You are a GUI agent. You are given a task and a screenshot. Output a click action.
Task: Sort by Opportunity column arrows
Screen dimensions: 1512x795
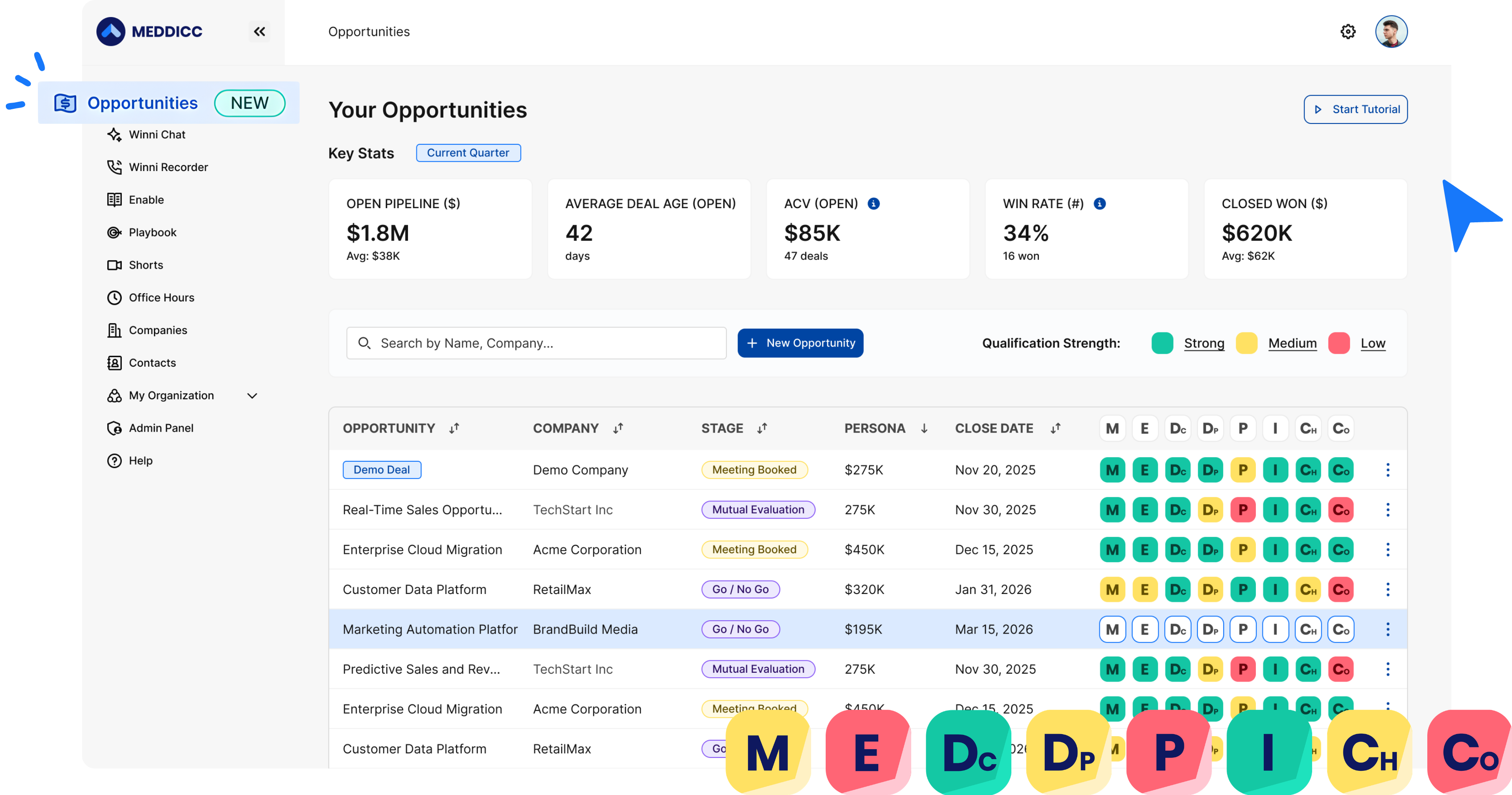(x=454, y=429)
